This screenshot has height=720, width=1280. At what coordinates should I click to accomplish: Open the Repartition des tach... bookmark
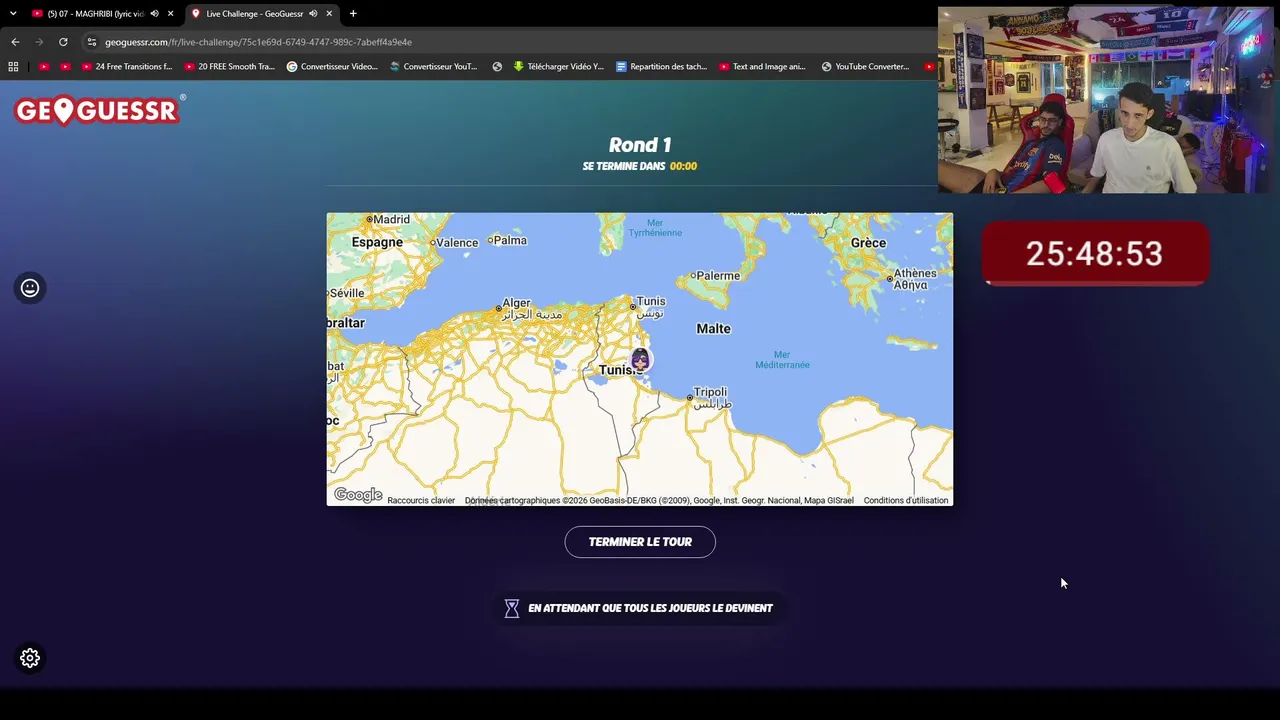661,67
